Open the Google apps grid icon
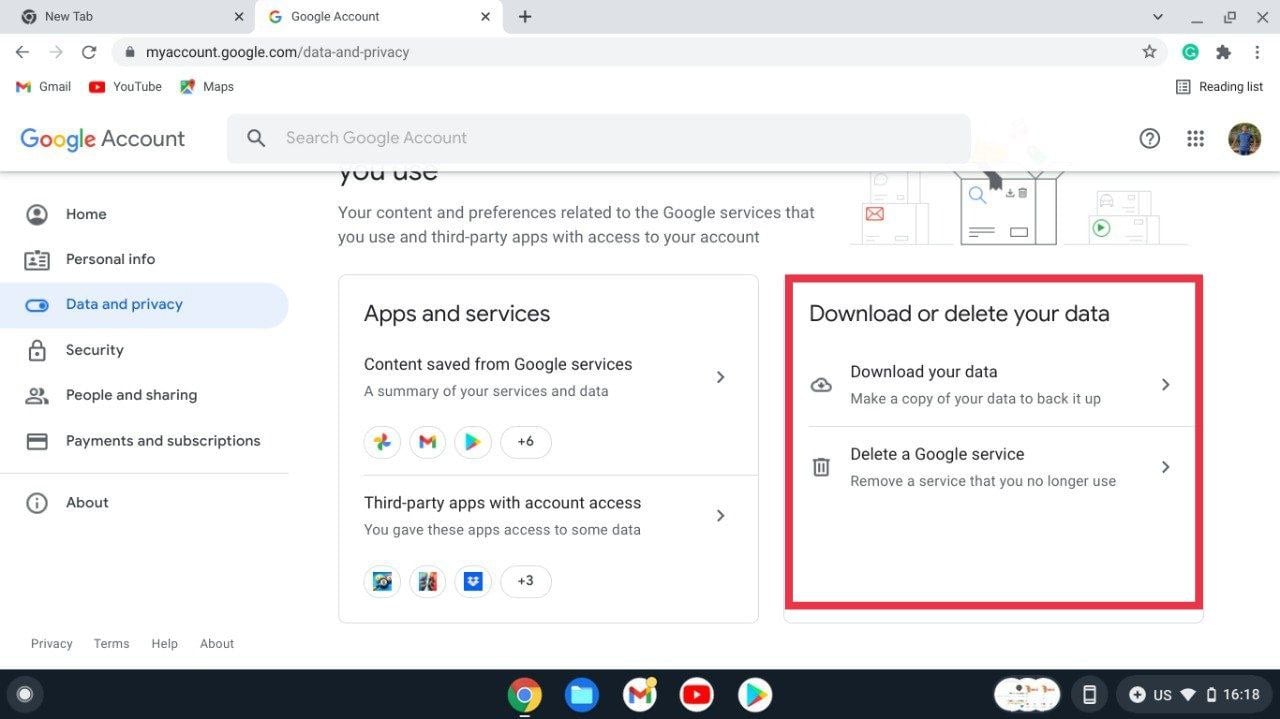Viewport: 1280px width, 719px height. tap(1195, 139)
